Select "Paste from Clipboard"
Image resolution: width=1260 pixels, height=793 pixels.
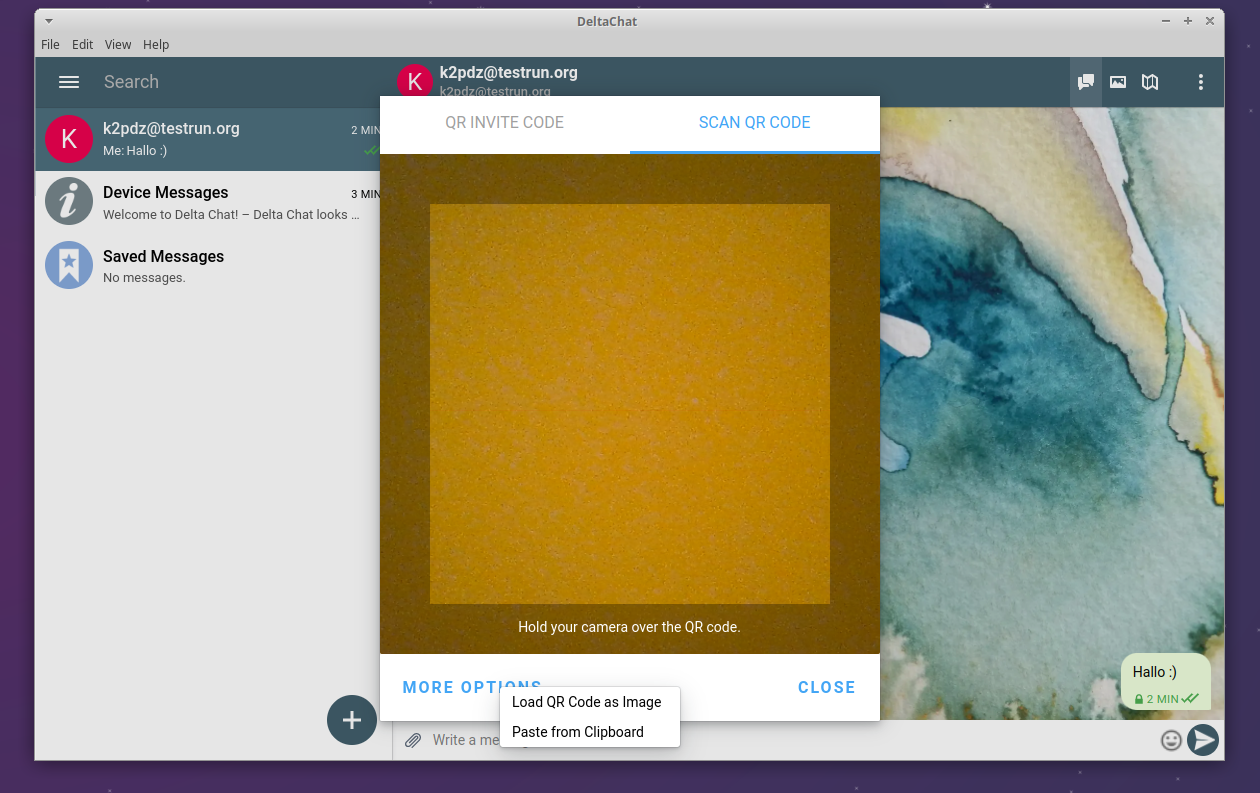click(x=577, y=732)
